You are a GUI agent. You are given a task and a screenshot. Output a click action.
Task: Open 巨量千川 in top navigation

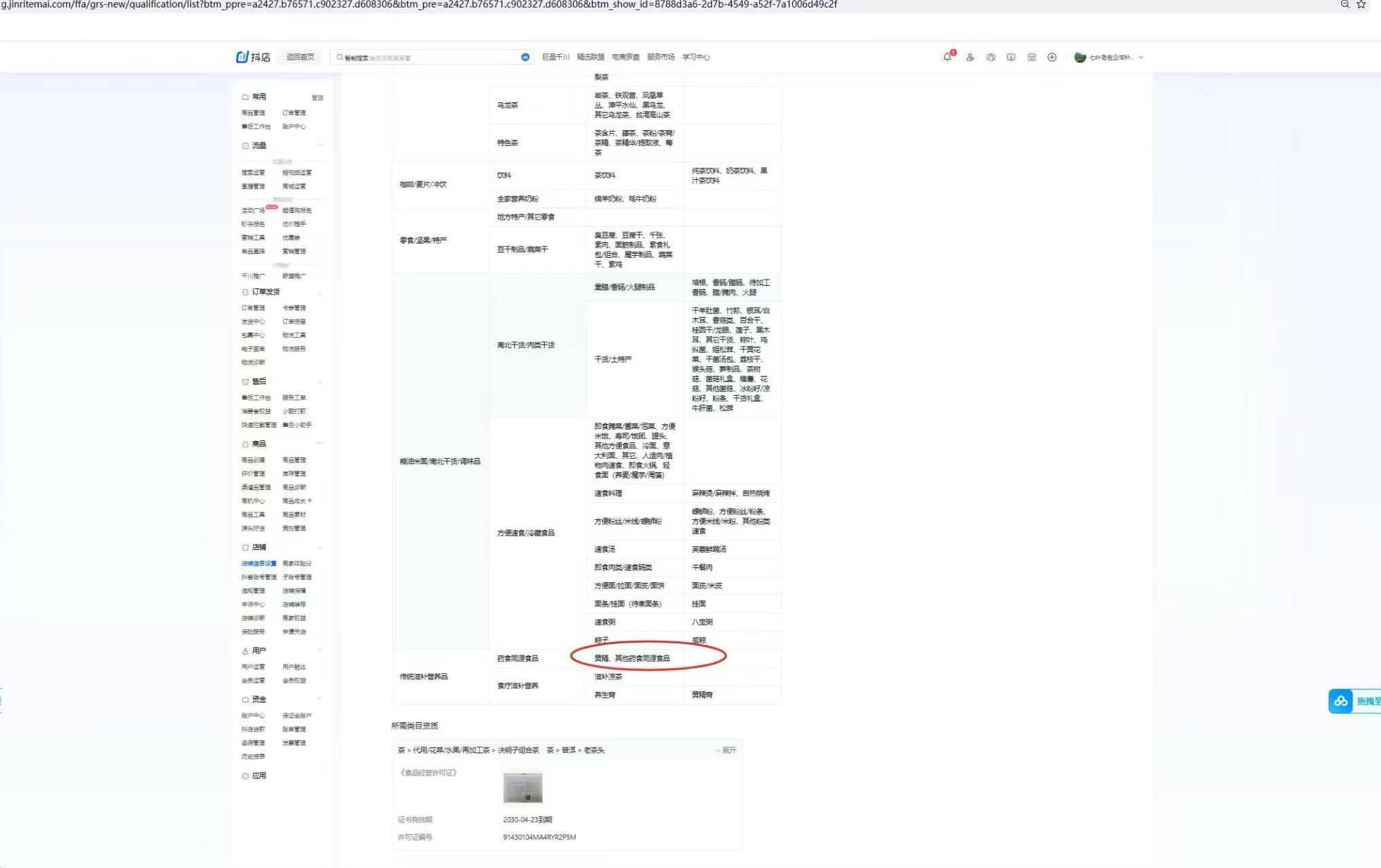(x=555, y=57)
